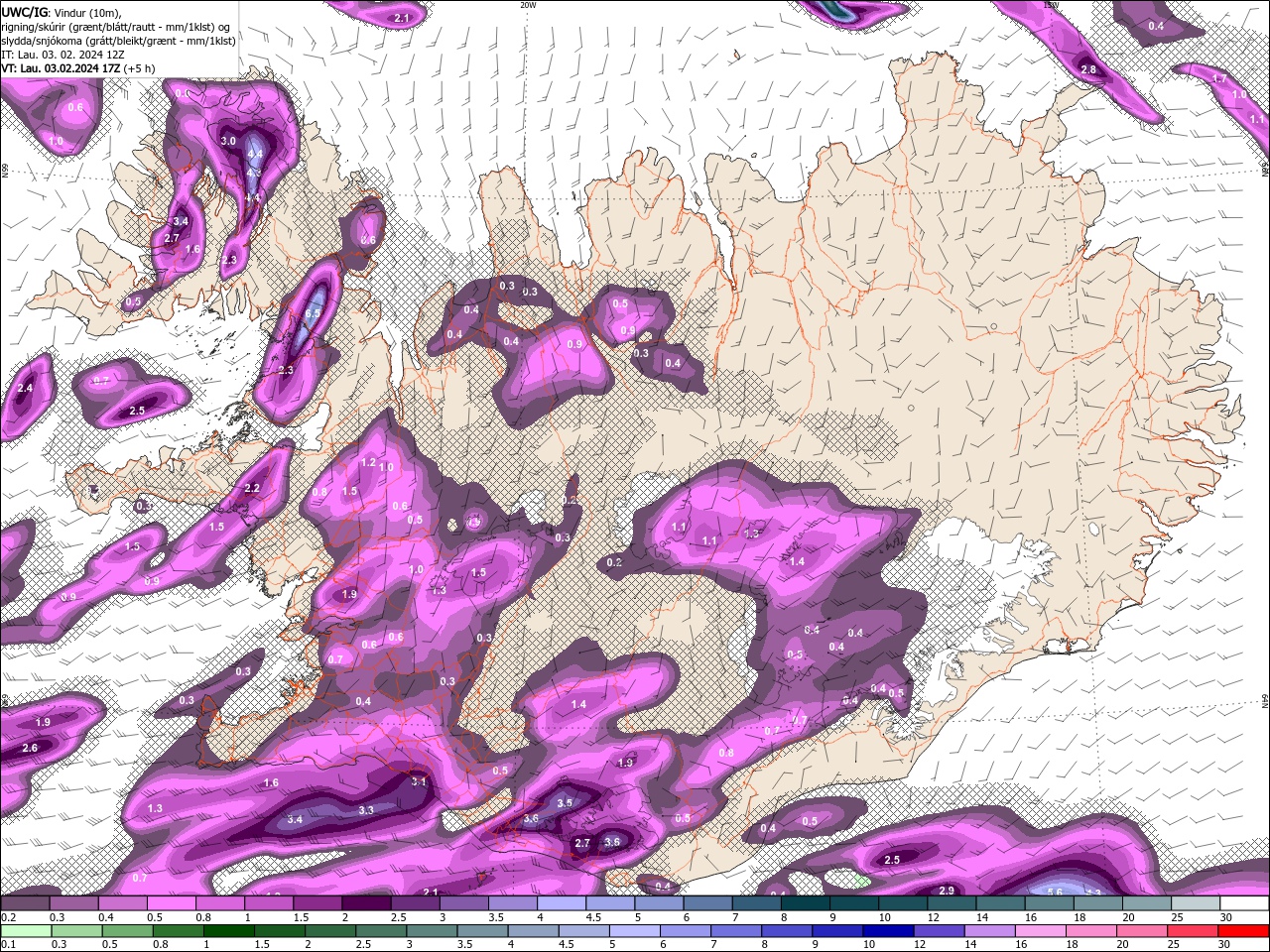Select the upper legend swatch between 25 and 30

coord(1196,903)
